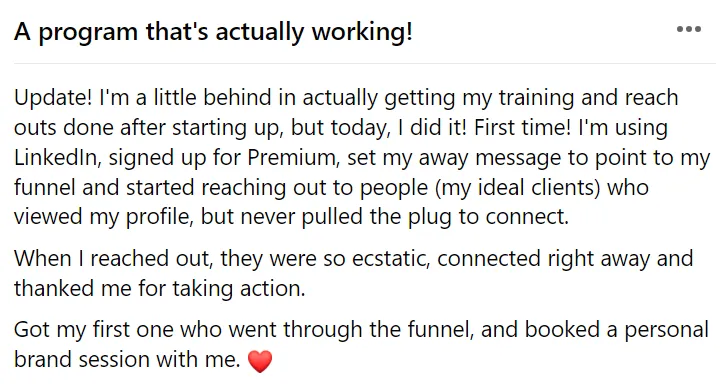This screenshot has height=384, width=724.
Task: Click the phrase "thanked me for taking action."
Action: [160, 289]
